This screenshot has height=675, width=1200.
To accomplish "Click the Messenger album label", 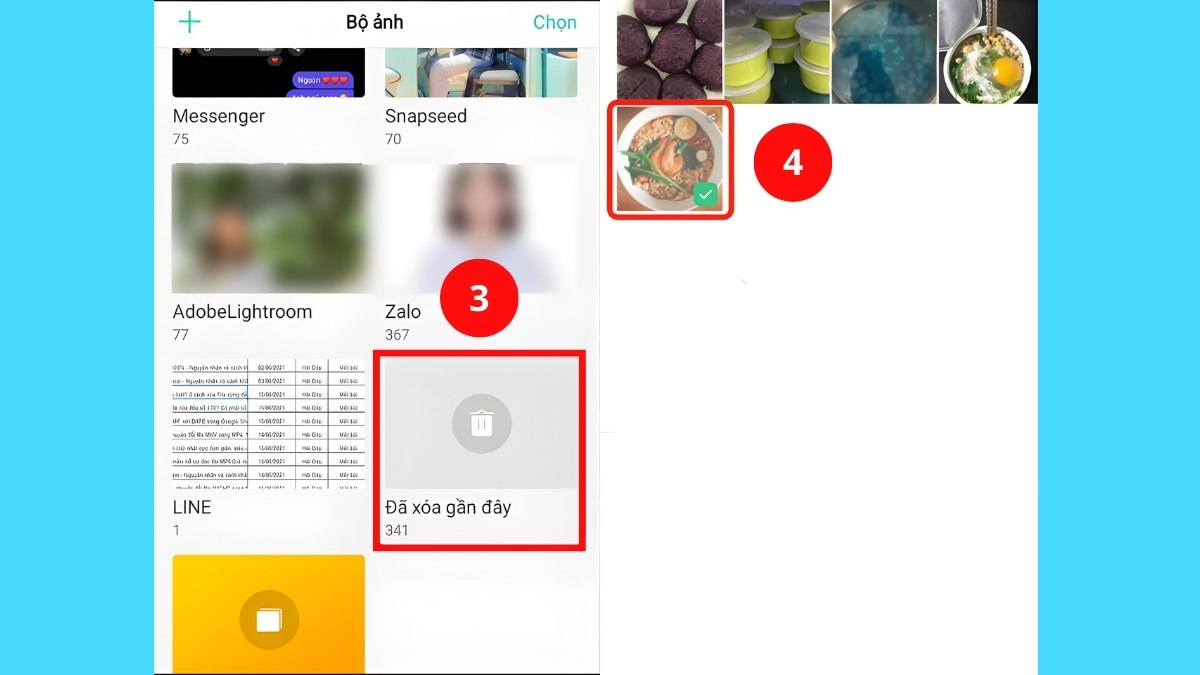I will click(x=219, y=116).
